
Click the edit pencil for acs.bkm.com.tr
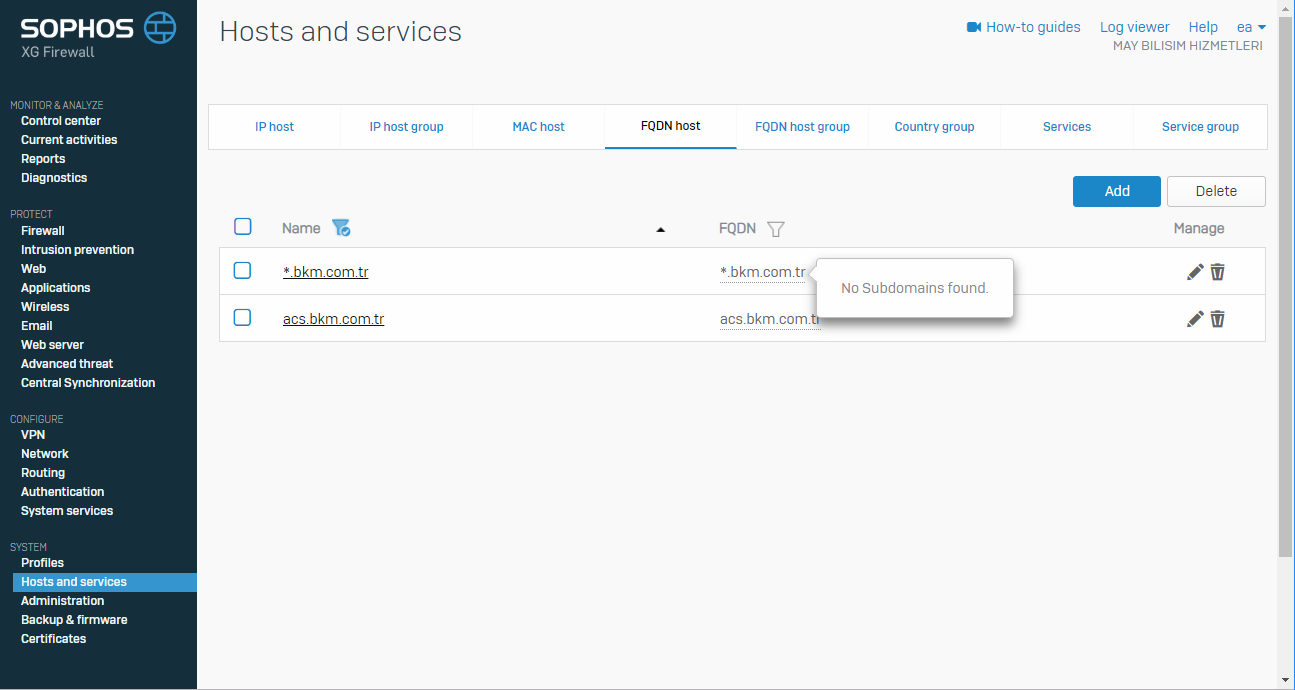tap(1195, 319)
